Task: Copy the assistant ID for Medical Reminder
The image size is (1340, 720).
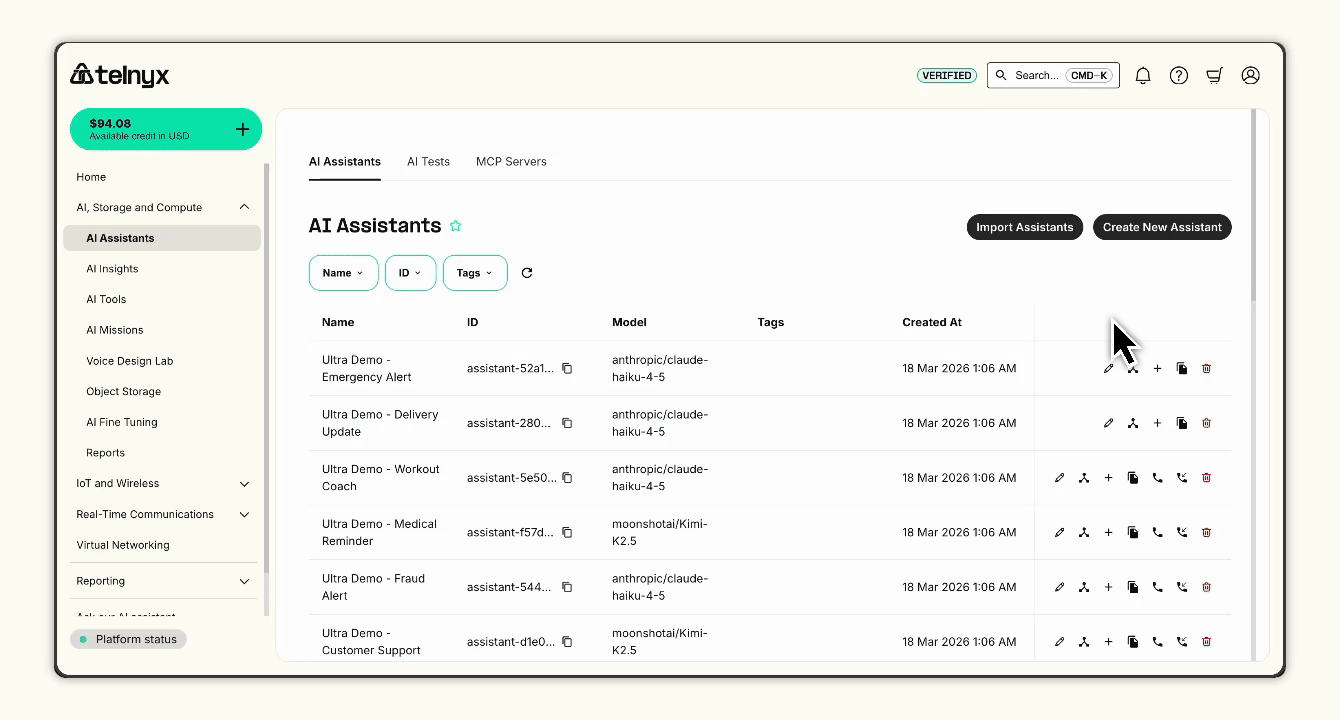Action: coord(567,533)
